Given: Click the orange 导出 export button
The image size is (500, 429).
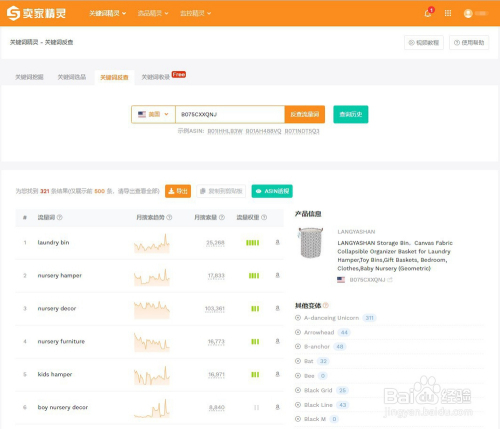Looking at the screenshot, I should (178, 191).
